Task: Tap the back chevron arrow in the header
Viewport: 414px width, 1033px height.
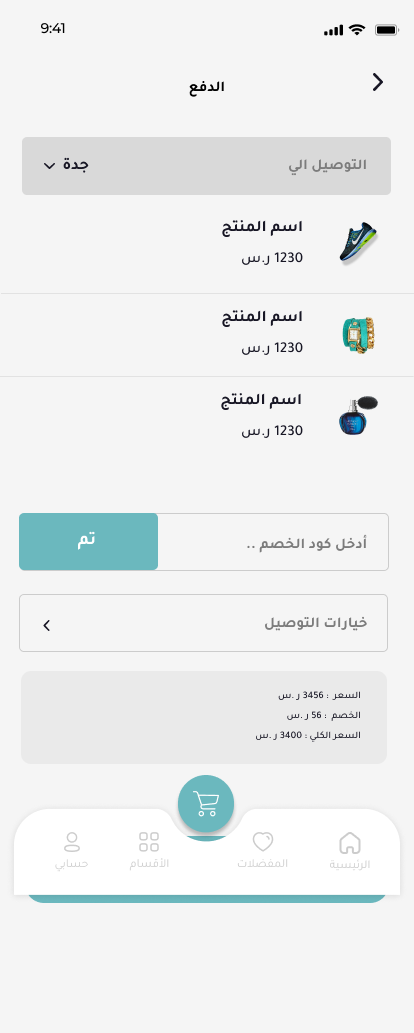Action: click(377, 82)
